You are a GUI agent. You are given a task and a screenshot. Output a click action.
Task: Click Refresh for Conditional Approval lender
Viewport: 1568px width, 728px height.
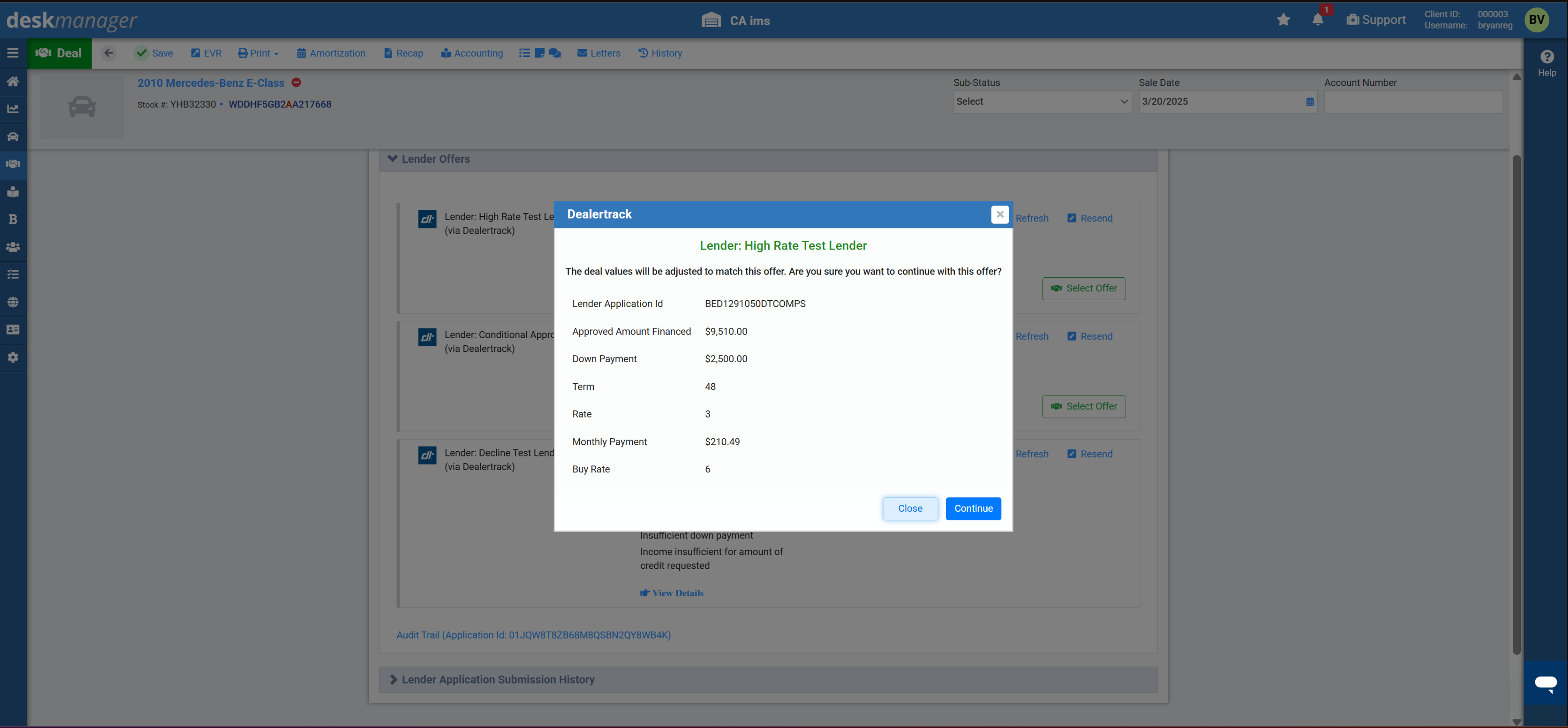(x=1031, y=337)
